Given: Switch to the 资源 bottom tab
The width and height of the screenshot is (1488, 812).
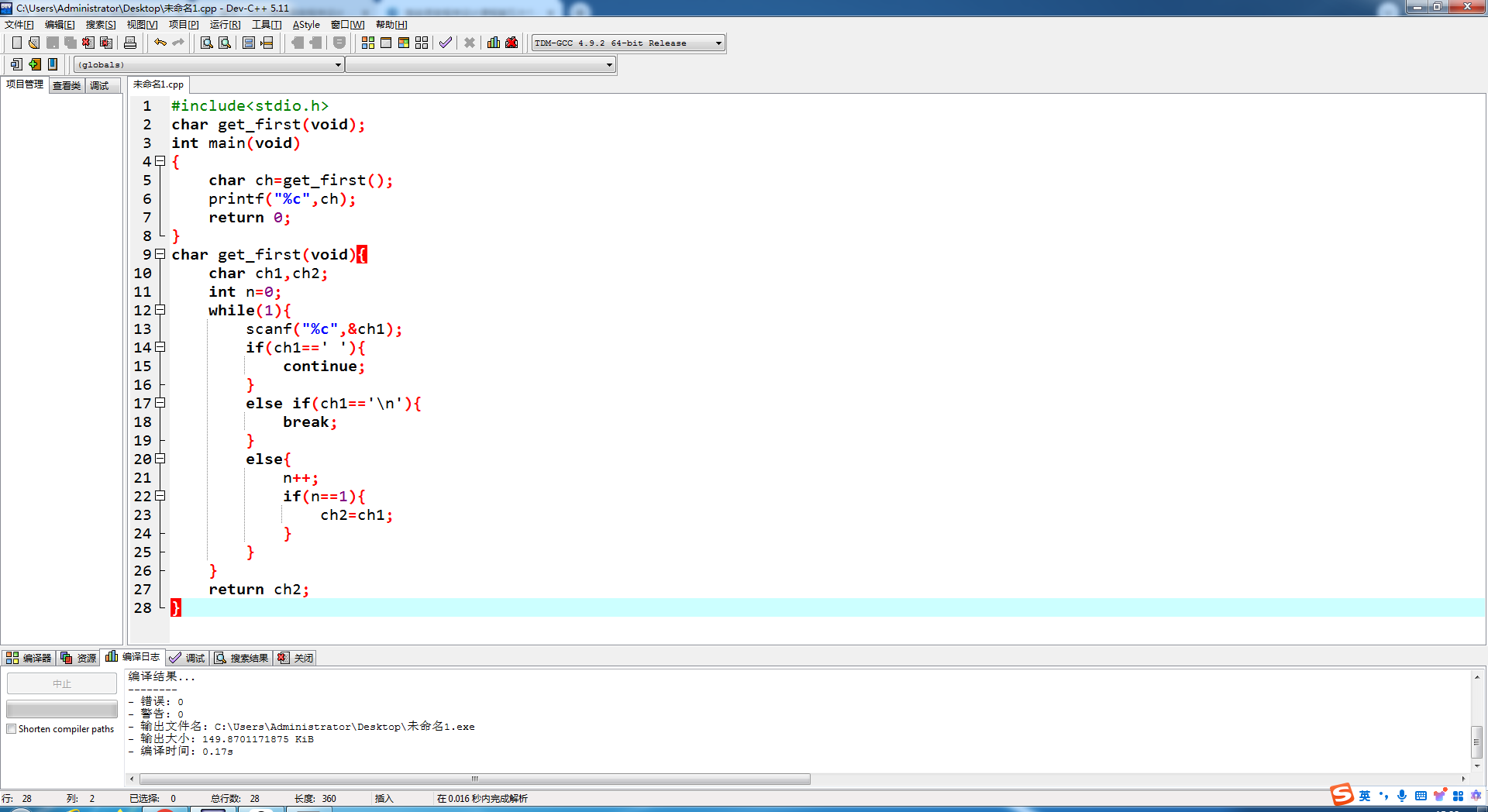Looking at the screenshot, I should click(x=78, y=658).
